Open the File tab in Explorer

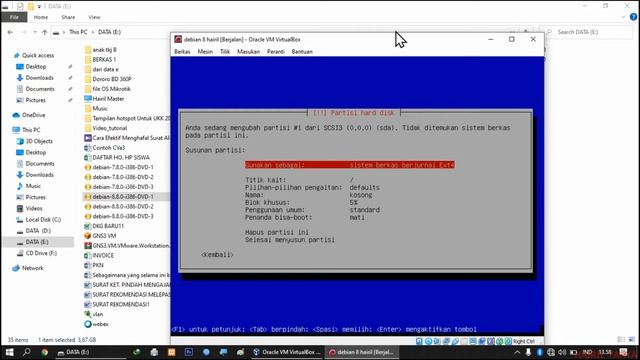[x=14, y=17]
